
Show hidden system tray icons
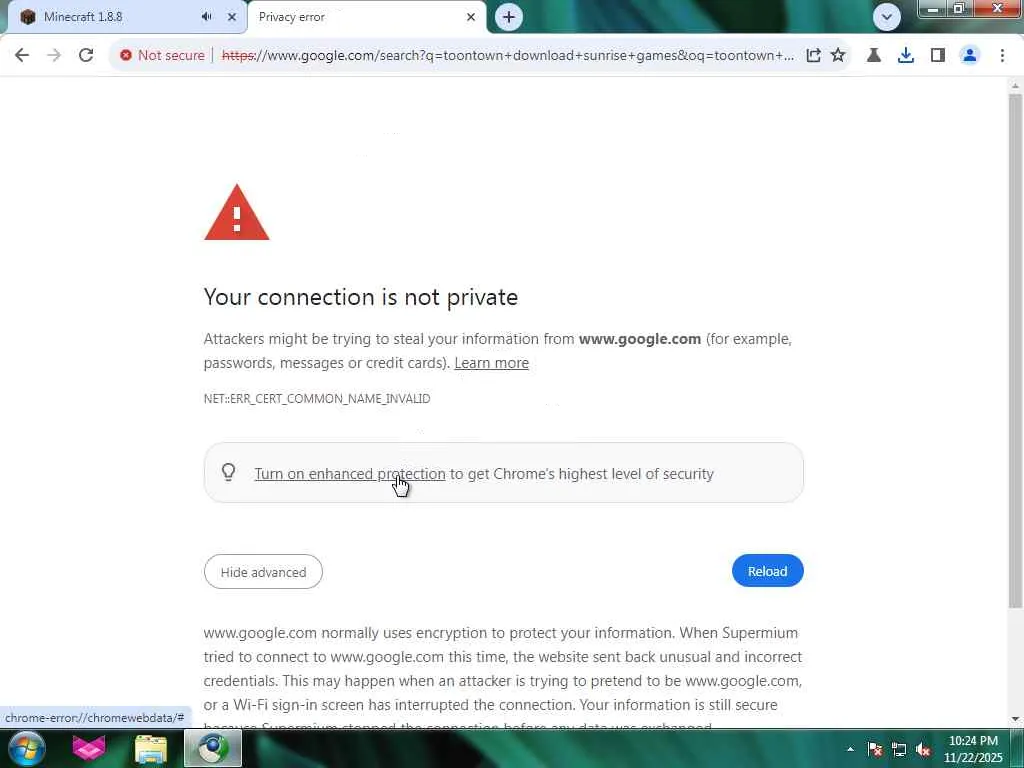[850, 749]
